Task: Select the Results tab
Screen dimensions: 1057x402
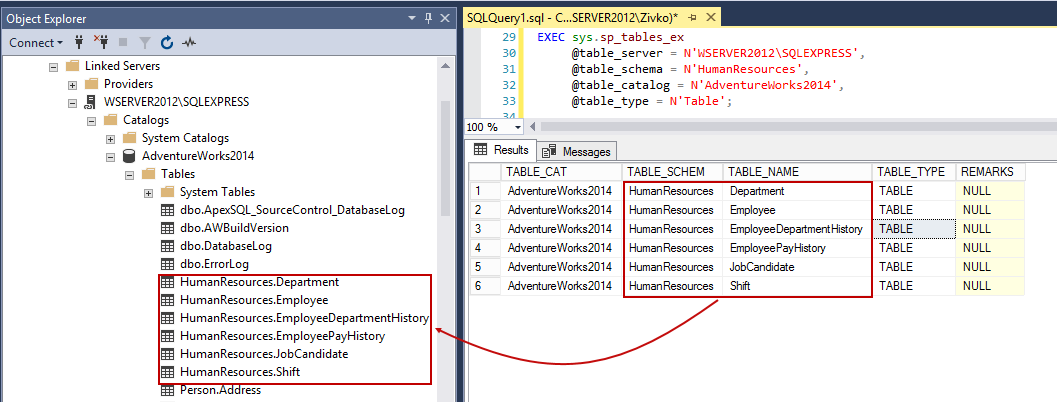Action: [x=501, y=151]
